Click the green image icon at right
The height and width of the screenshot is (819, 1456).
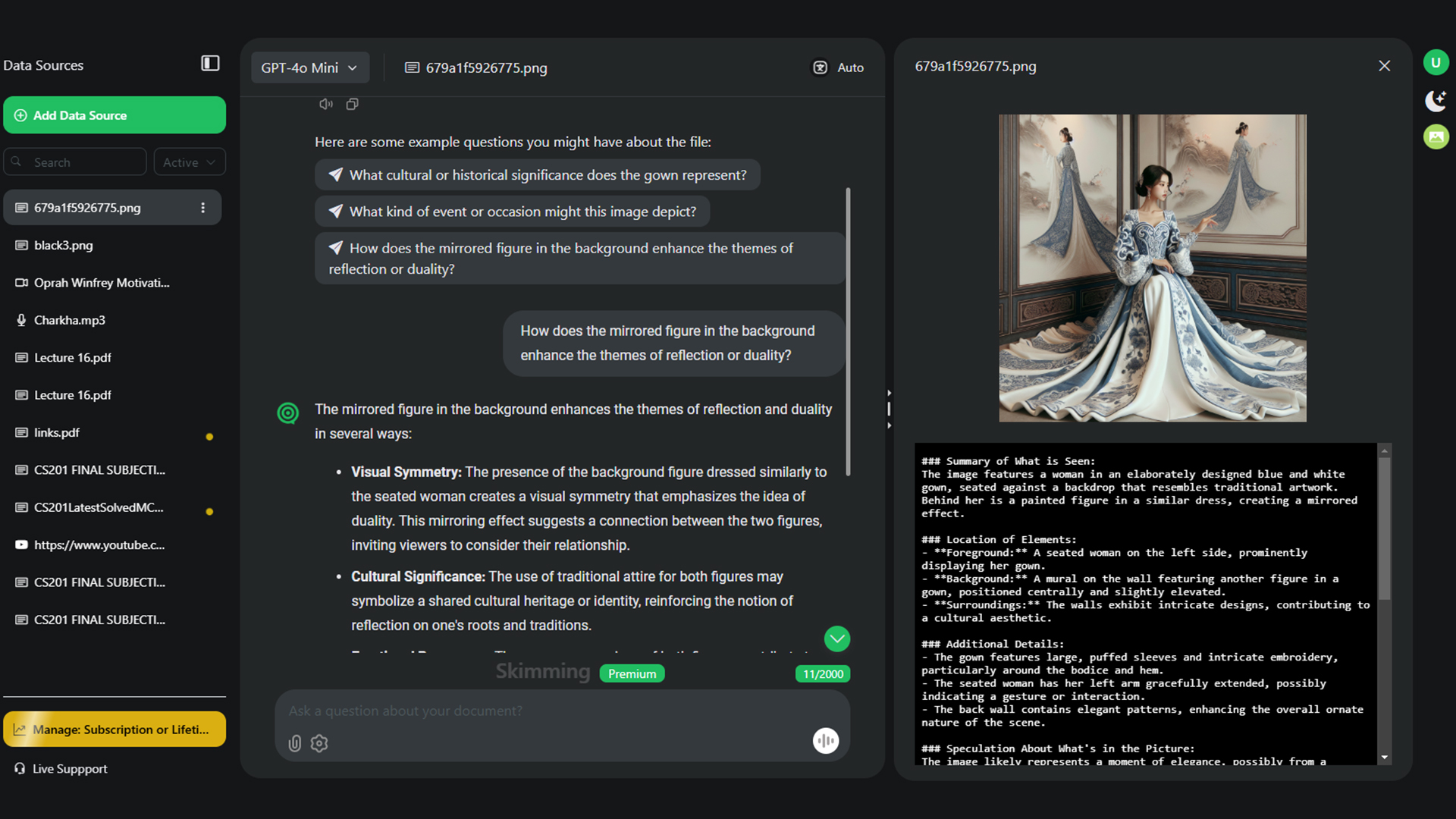(x=1436, y=136)
